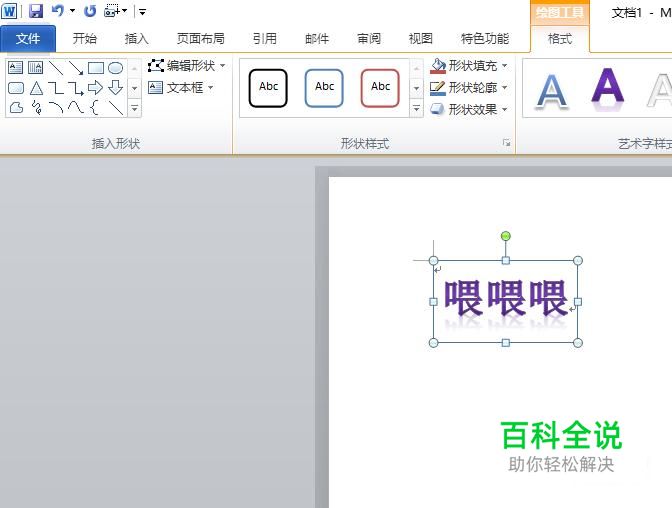Select the vertical text box shape
This screenshot has height=508, width=672.
pos(36,68)
